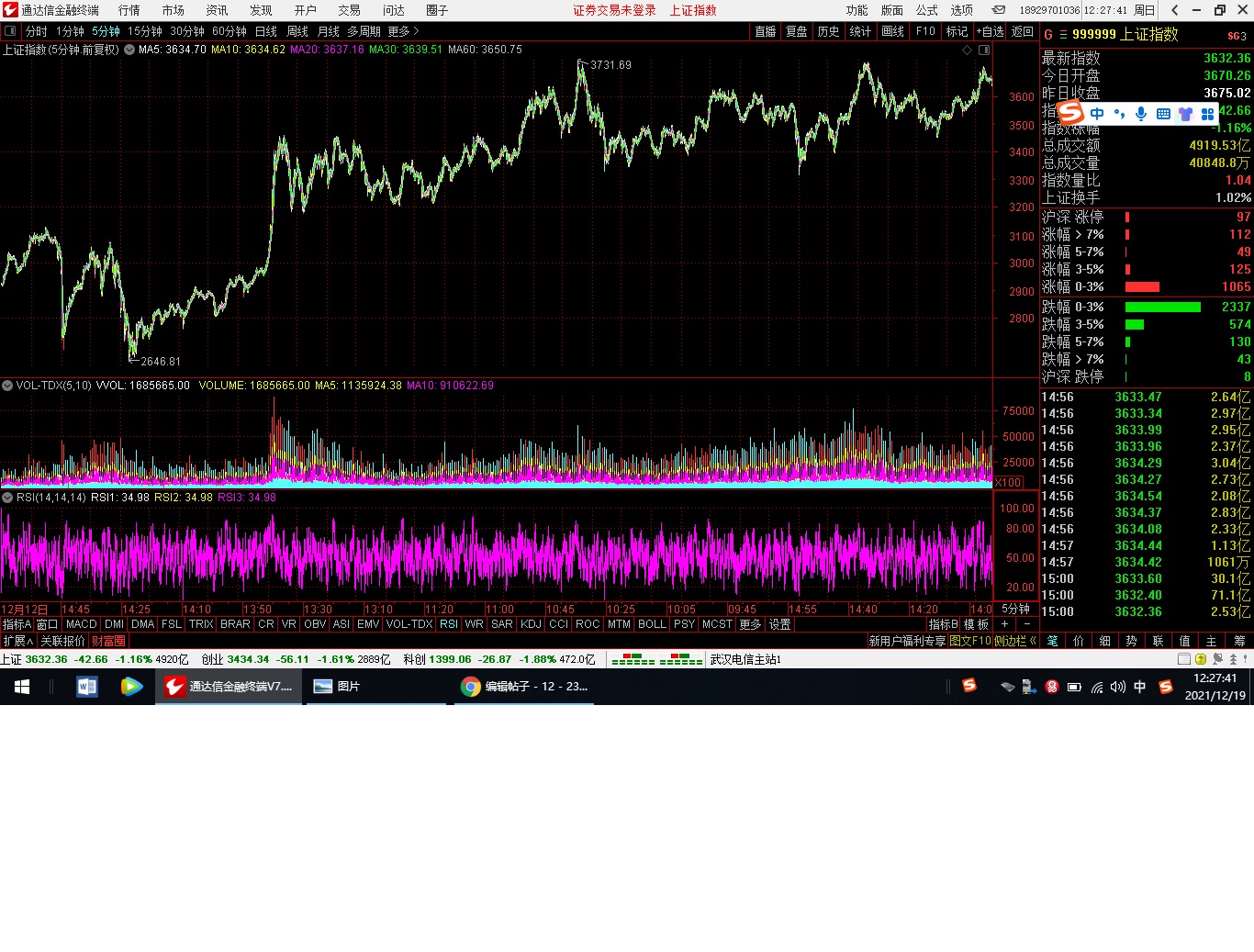The height and width of the screenshot is (952, 1254).
Task: Switch the chart to 月线 period
Action: 329,31
